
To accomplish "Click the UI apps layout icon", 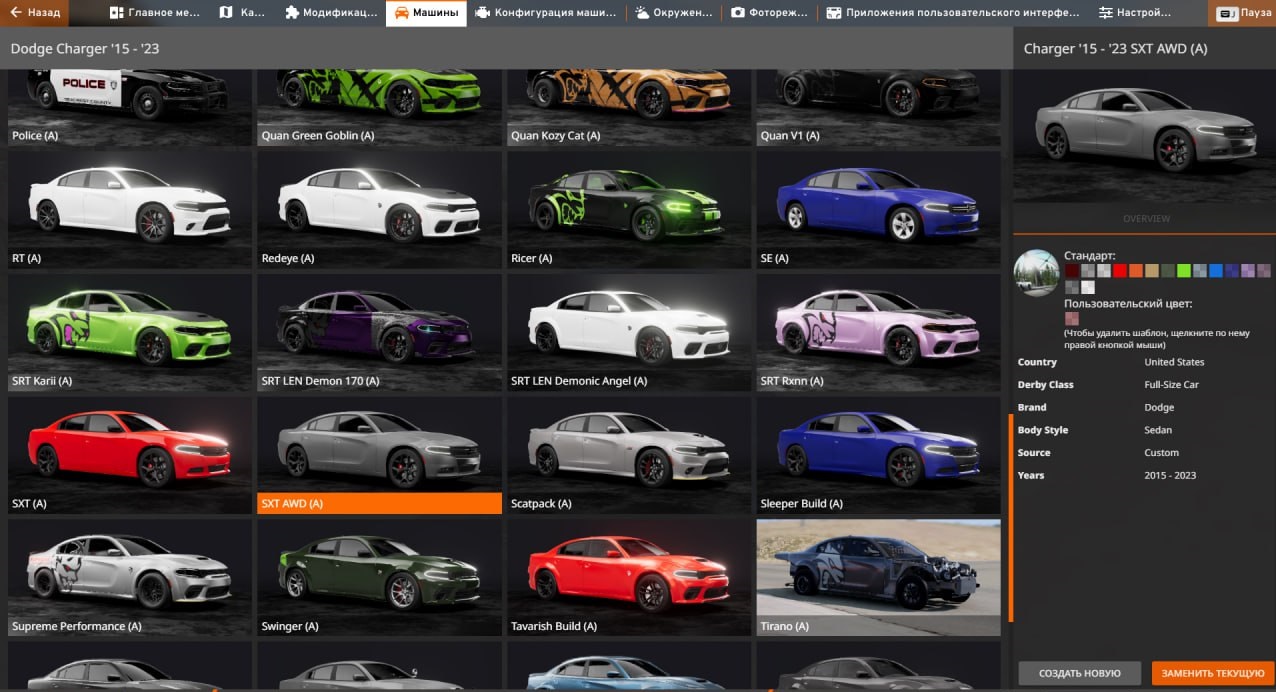I will pos(833,13).
